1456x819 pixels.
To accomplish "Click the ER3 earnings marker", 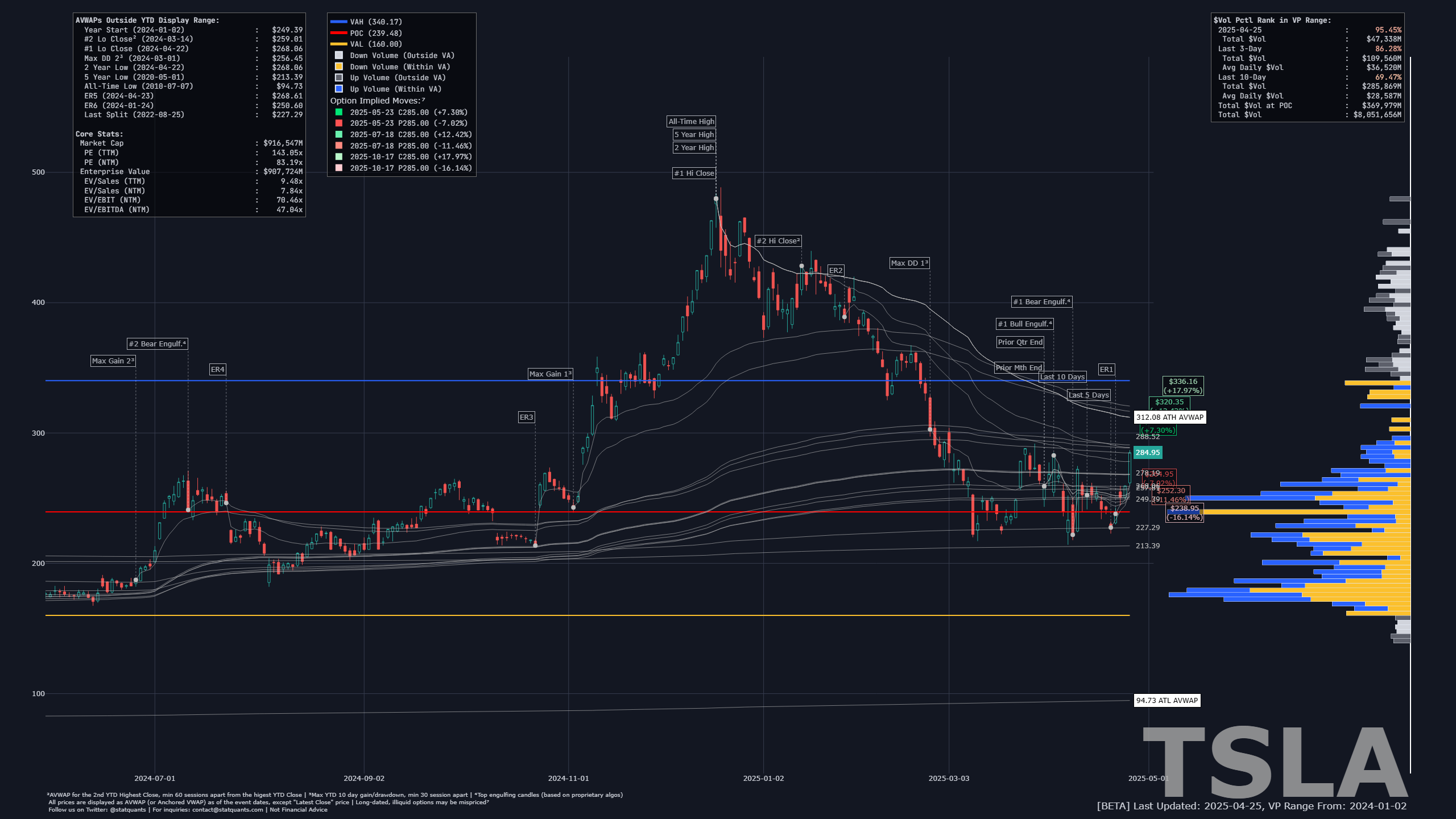I will [x=527, y=417].
